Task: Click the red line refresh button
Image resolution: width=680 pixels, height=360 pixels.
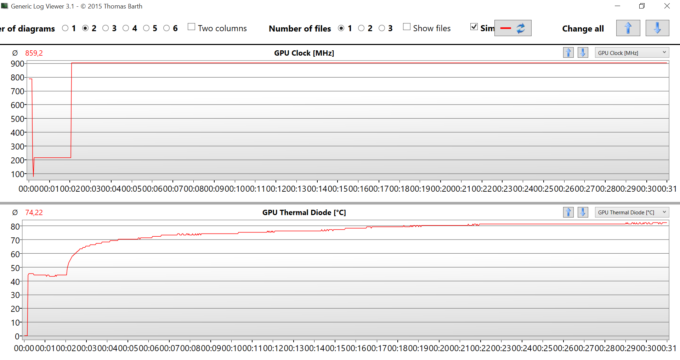Action: (x=513, y=28)
